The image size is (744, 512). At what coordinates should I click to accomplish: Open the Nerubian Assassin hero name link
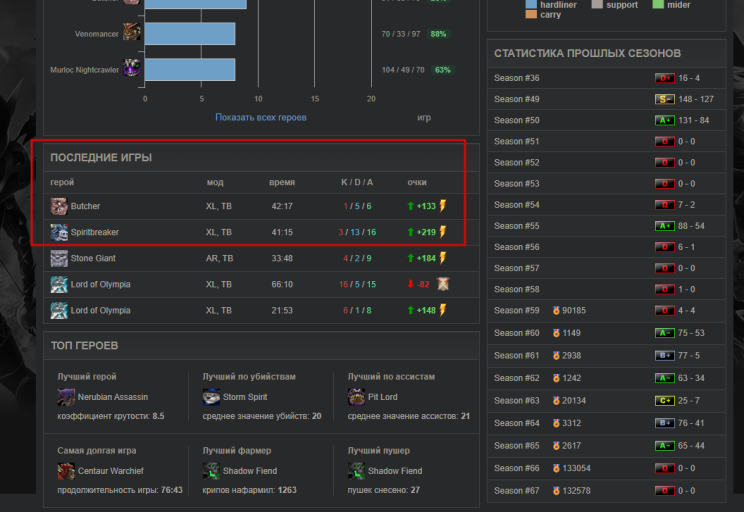[113, 397]
